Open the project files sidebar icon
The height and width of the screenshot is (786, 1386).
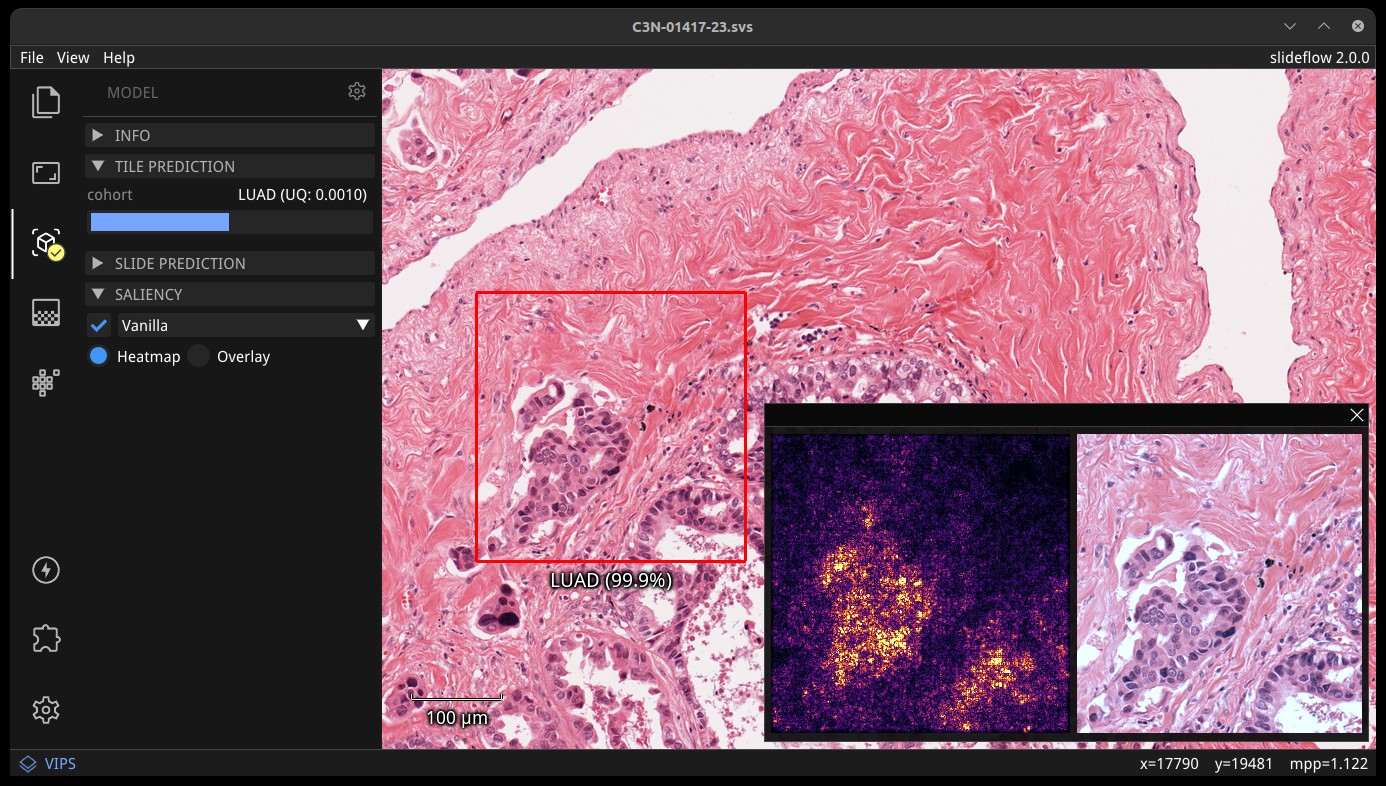click(x=46, y=102)
